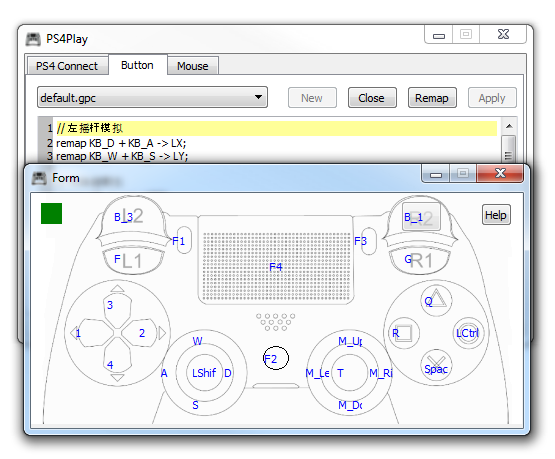The height and width of the screenshot is (459, 555).
Task: Close the Form window
Action: pos(500,173)
